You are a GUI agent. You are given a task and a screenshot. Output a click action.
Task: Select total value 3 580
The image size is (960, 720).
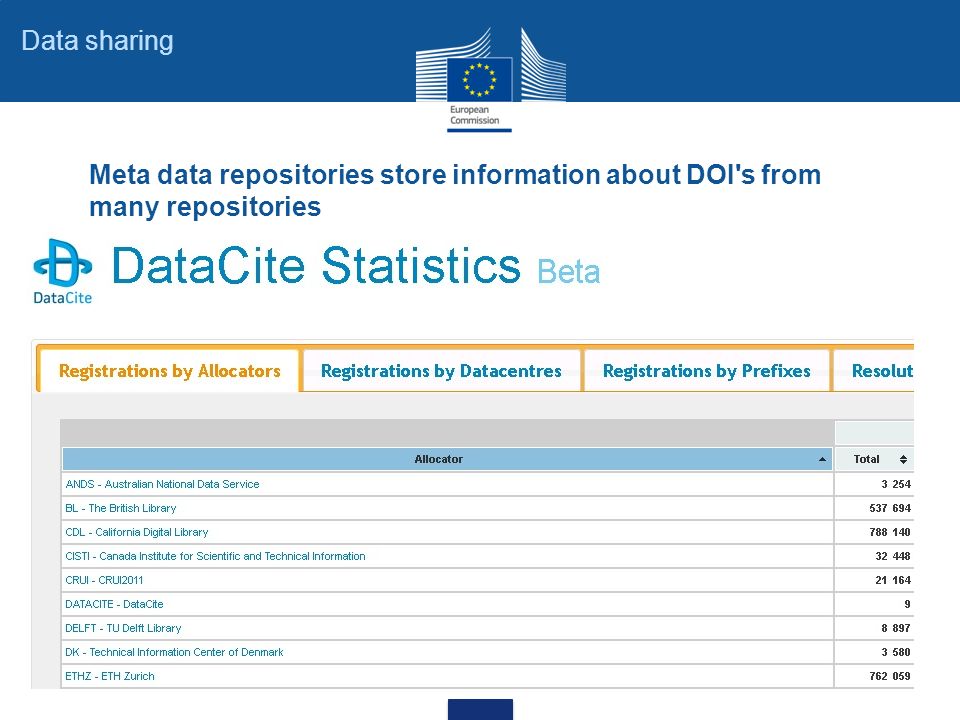[896, 652]
